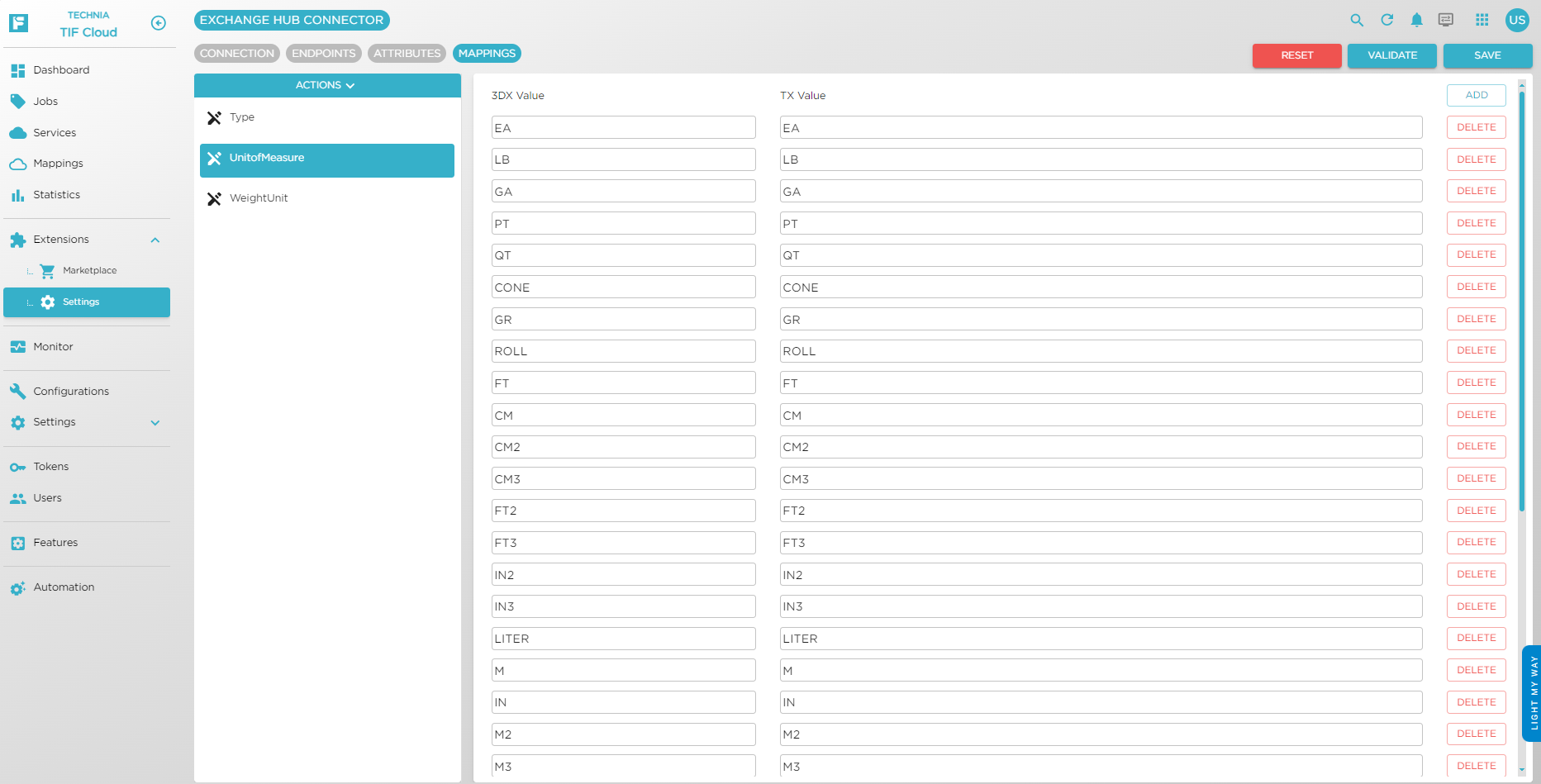Screen dimensions: 1541x784
Task: Expand the Settings section chevron
Action: click(x=155, y=423)
